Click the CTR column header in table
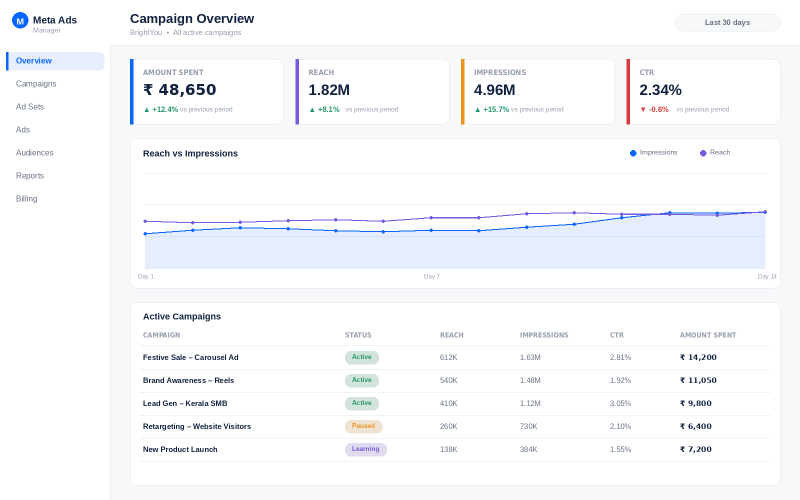Image resolution: width=800 pixels, height=500 pixels. pos(617,335)
